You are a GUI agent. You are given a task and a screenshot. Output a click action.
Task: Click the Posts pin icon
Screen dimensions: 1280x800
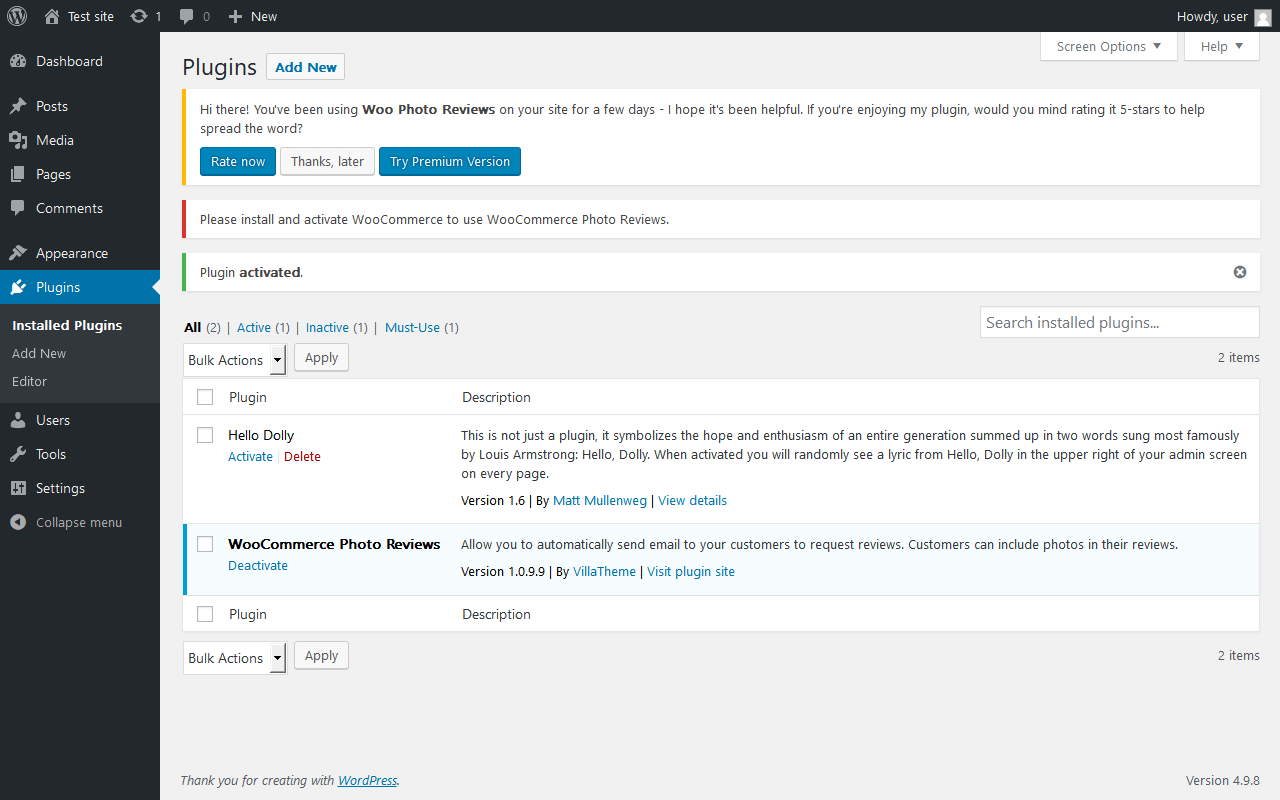click(x=18, y=106)
